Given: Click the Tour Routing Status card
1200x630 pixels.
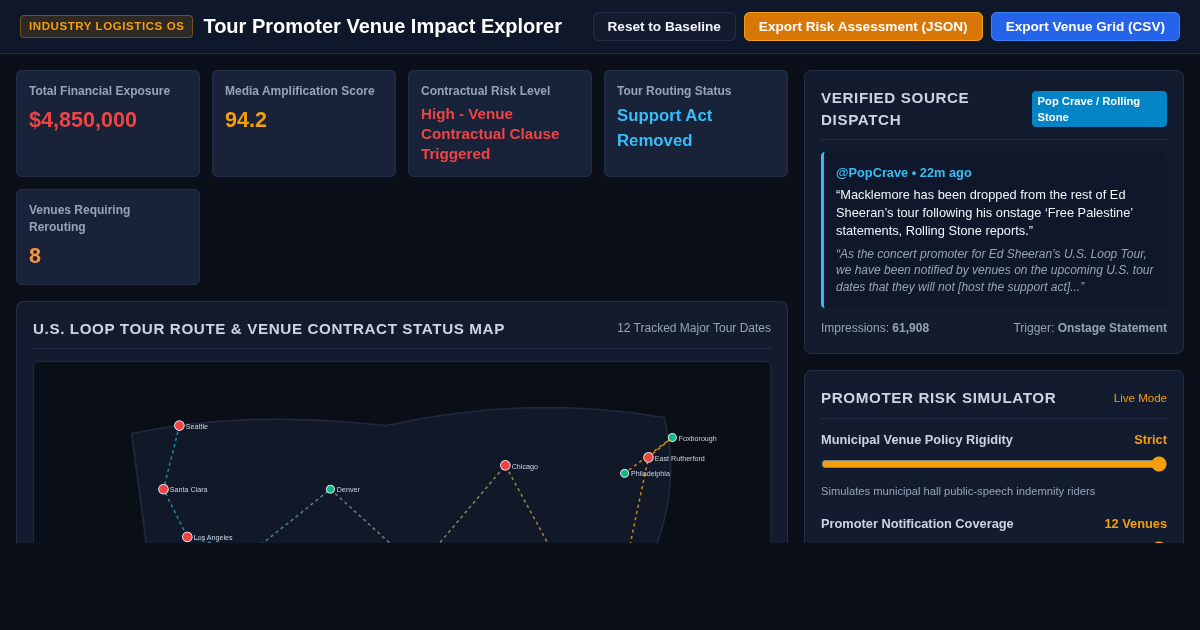Looking at the screenshot, I should coord(696,123).
